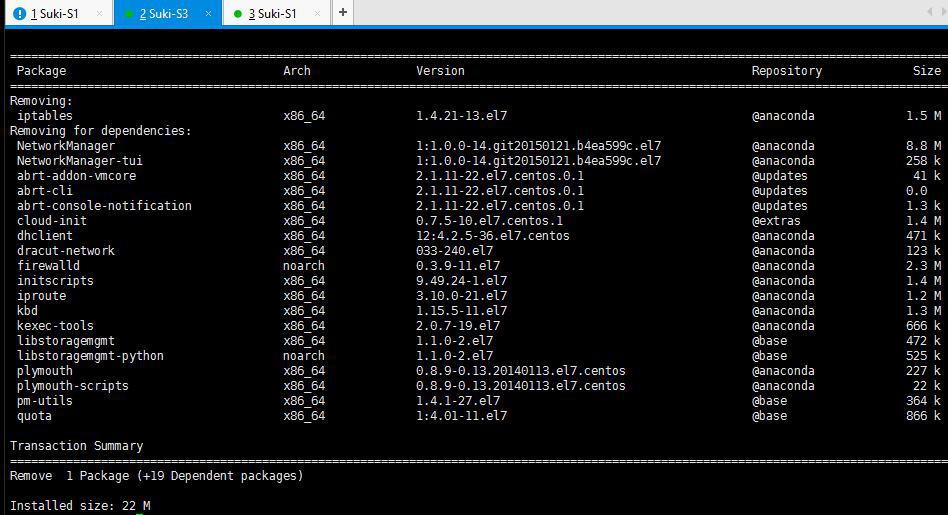
Task: Click the Package column header text
Action: point(41,71)
